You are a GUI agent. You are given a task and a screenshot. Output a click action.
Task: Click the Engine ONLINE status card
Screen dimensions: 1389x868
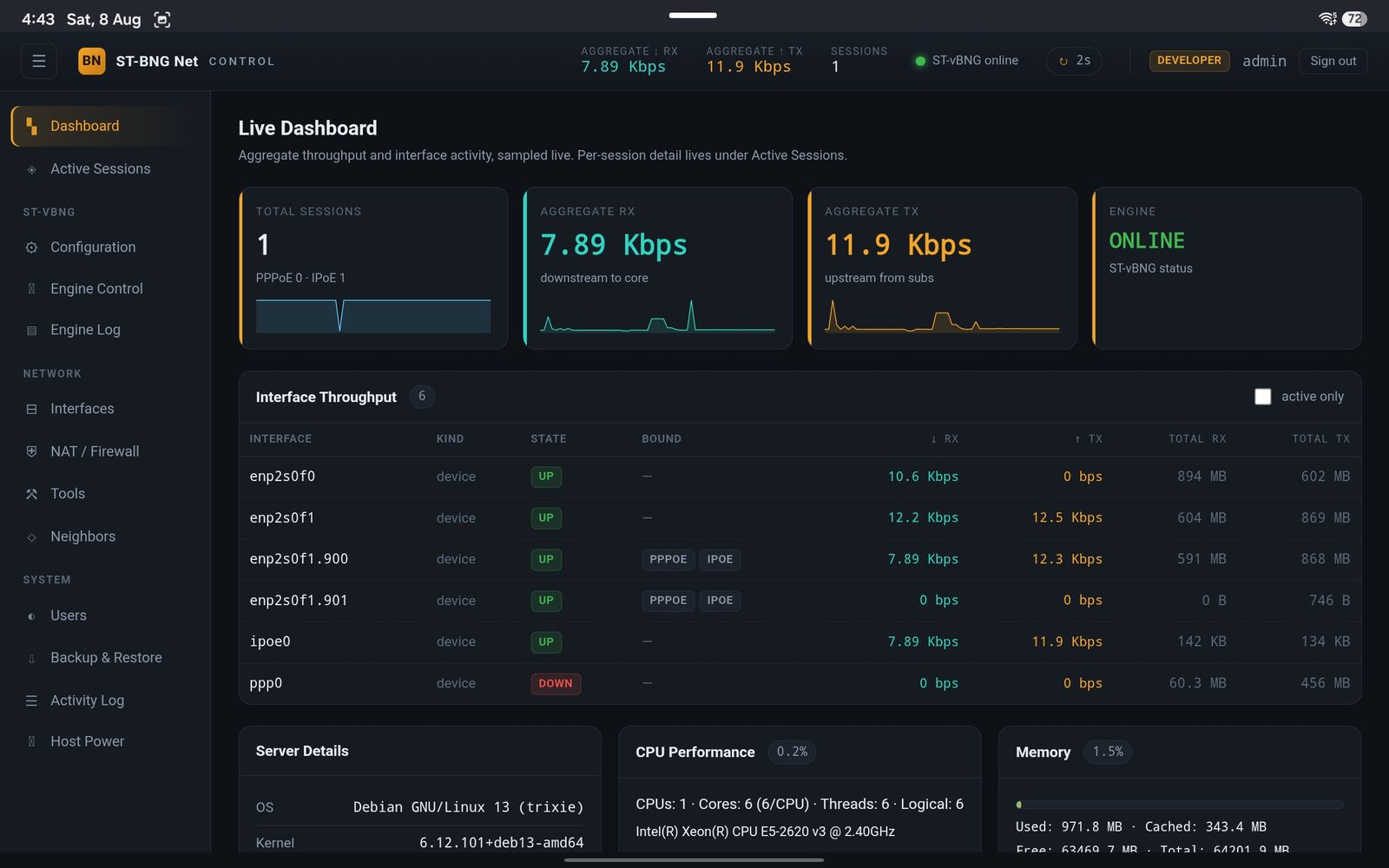(x=1227, y=268)
